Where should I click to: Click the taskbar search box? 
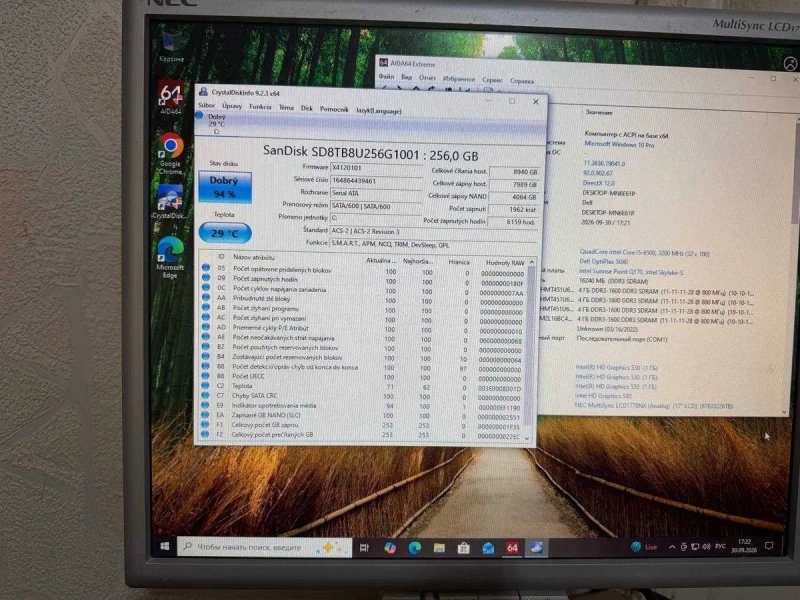(264, 547)
